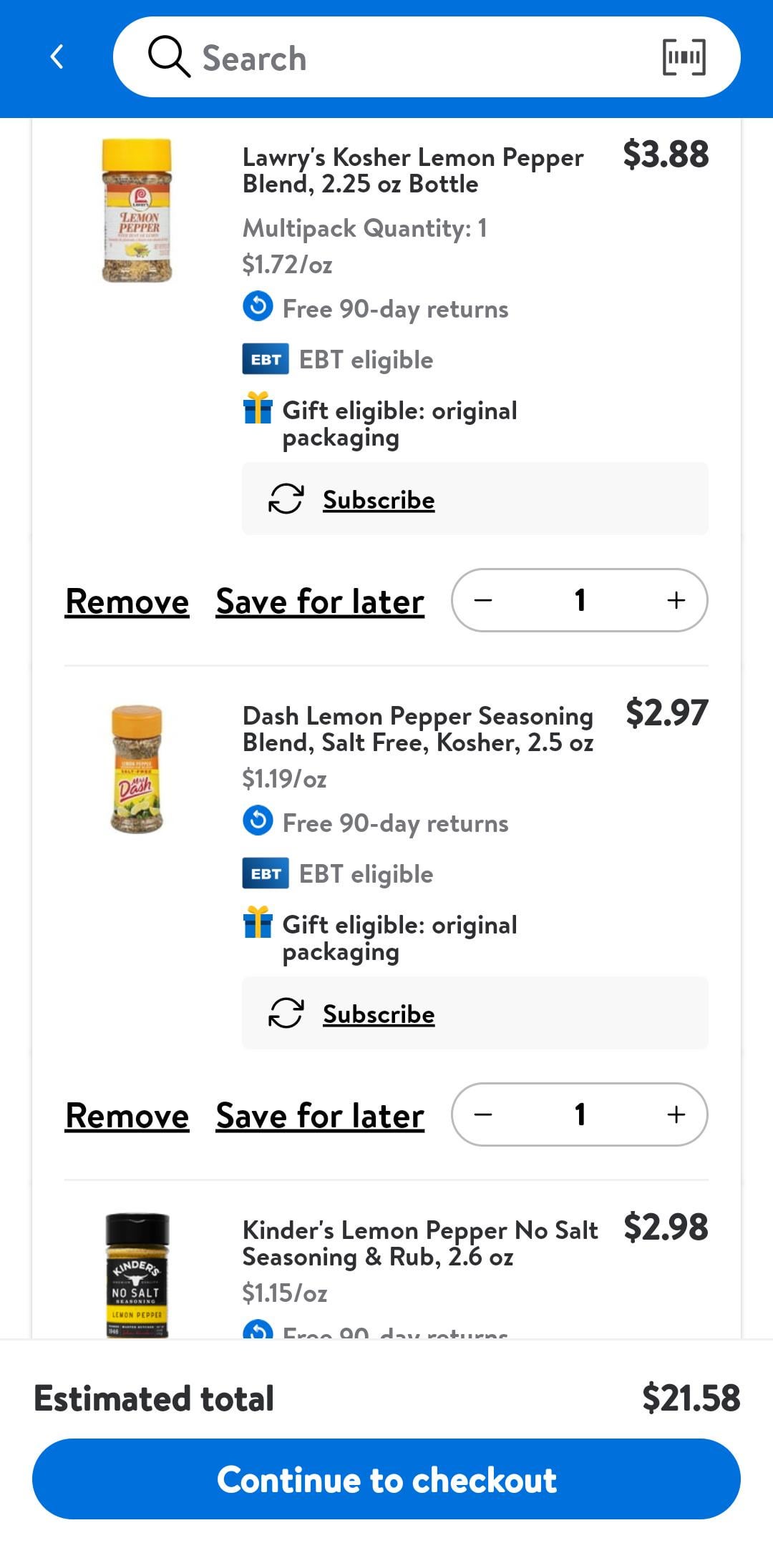Save Dash Lemon Pepper Seasoning for later
The image size is (773, 1568).
[320, 1116]
